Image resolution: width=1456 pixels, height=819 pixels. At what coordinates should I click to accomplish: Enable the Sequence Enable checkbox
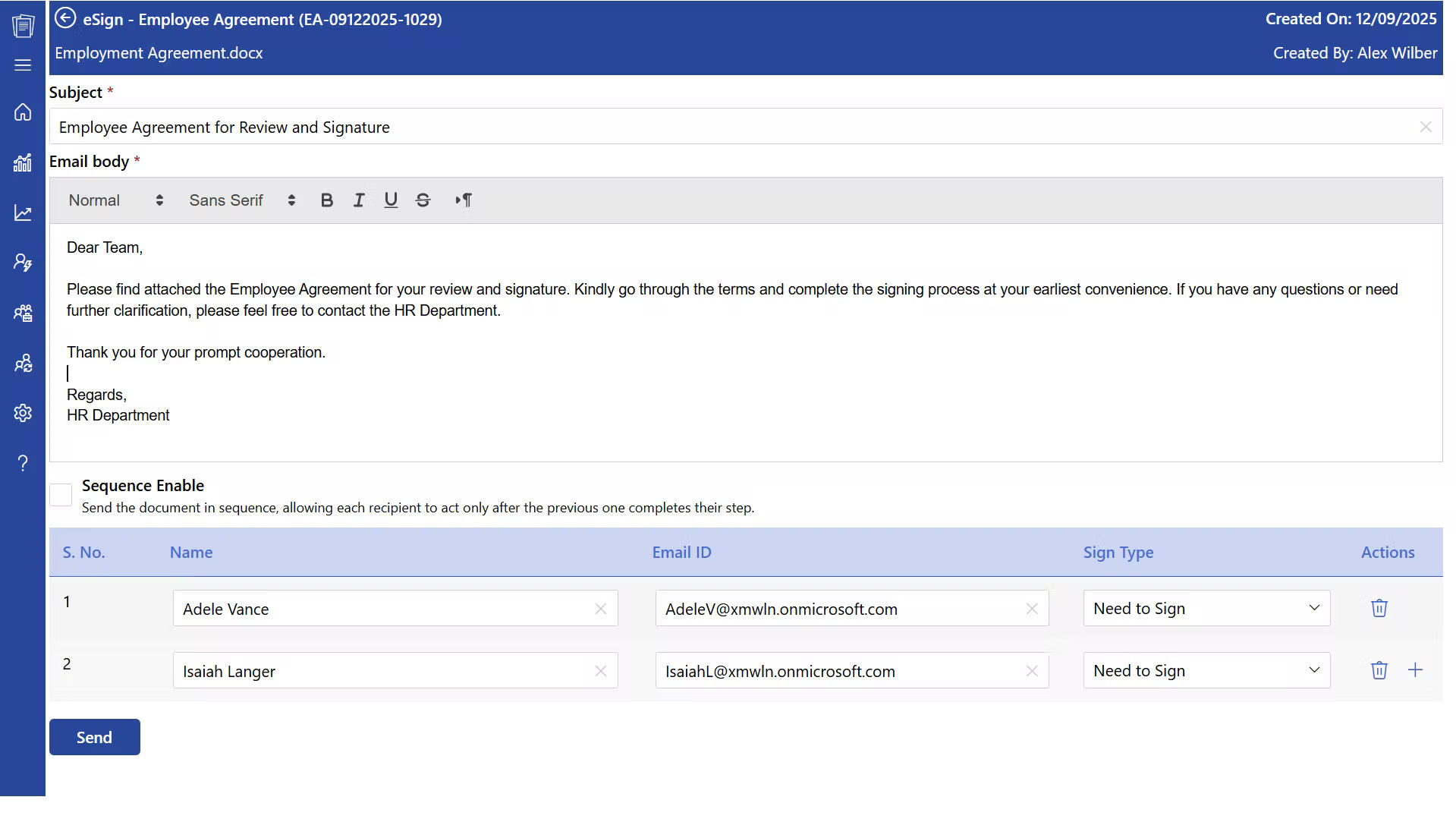60,494
